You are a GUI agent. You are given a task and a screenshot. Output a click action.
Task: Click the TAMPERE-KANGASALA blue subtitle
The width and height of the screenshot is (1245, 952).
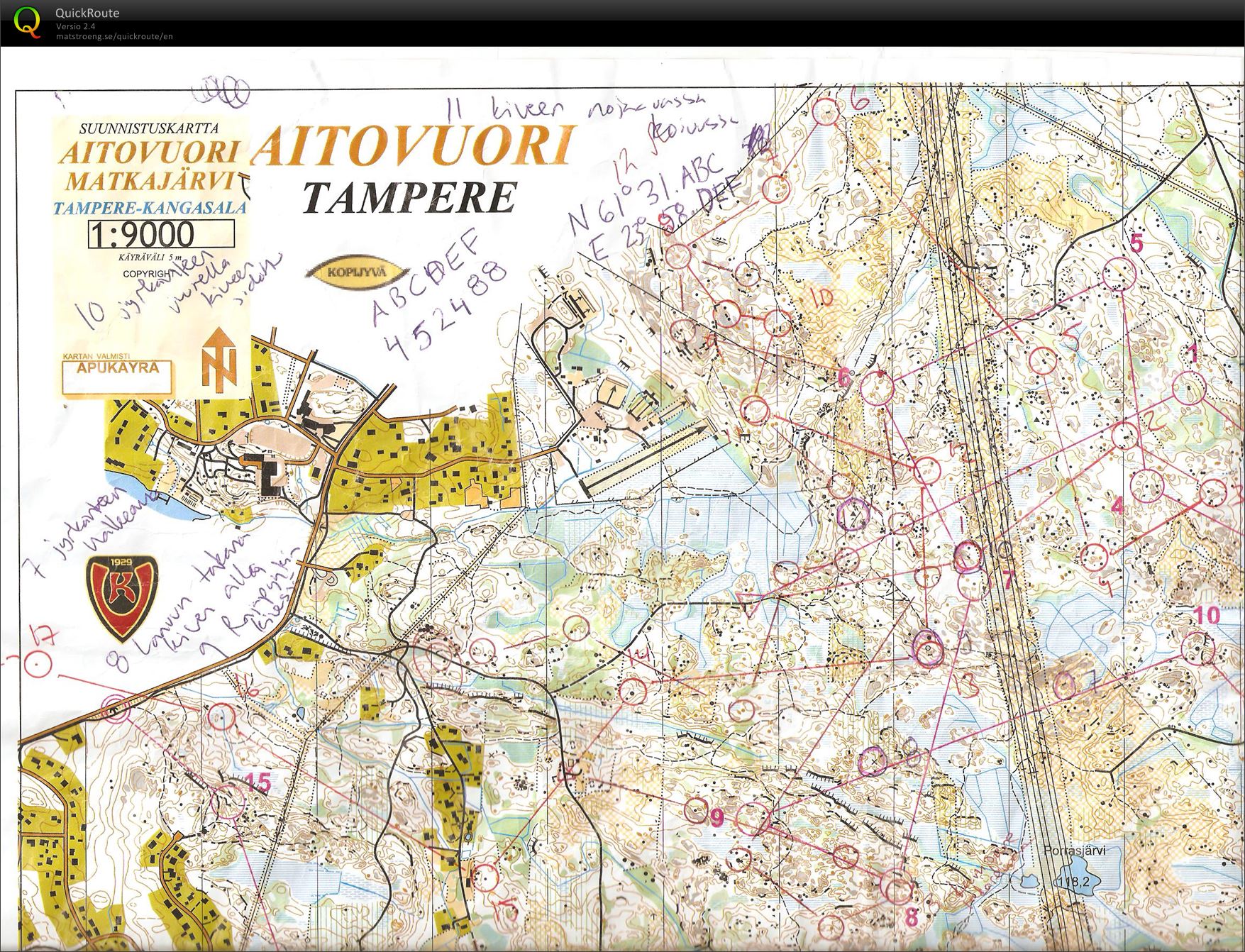point(150,208)
